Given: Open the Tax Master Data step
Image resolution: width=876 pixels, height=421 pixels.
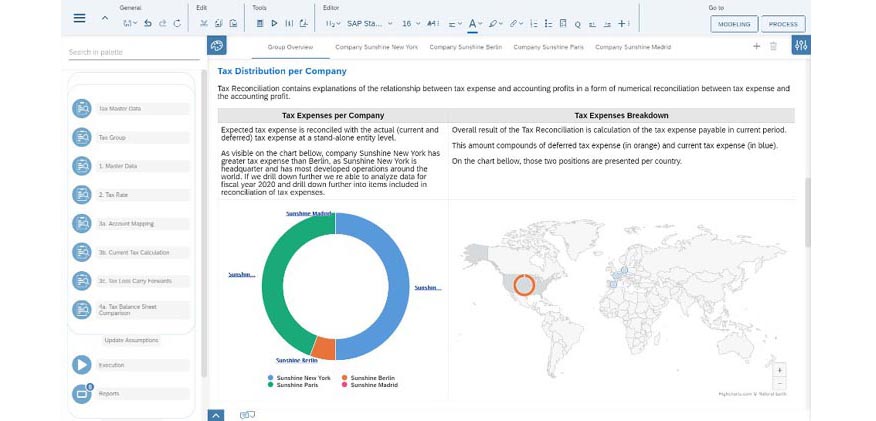Looking at the screenshot, I should click(131, 108).
